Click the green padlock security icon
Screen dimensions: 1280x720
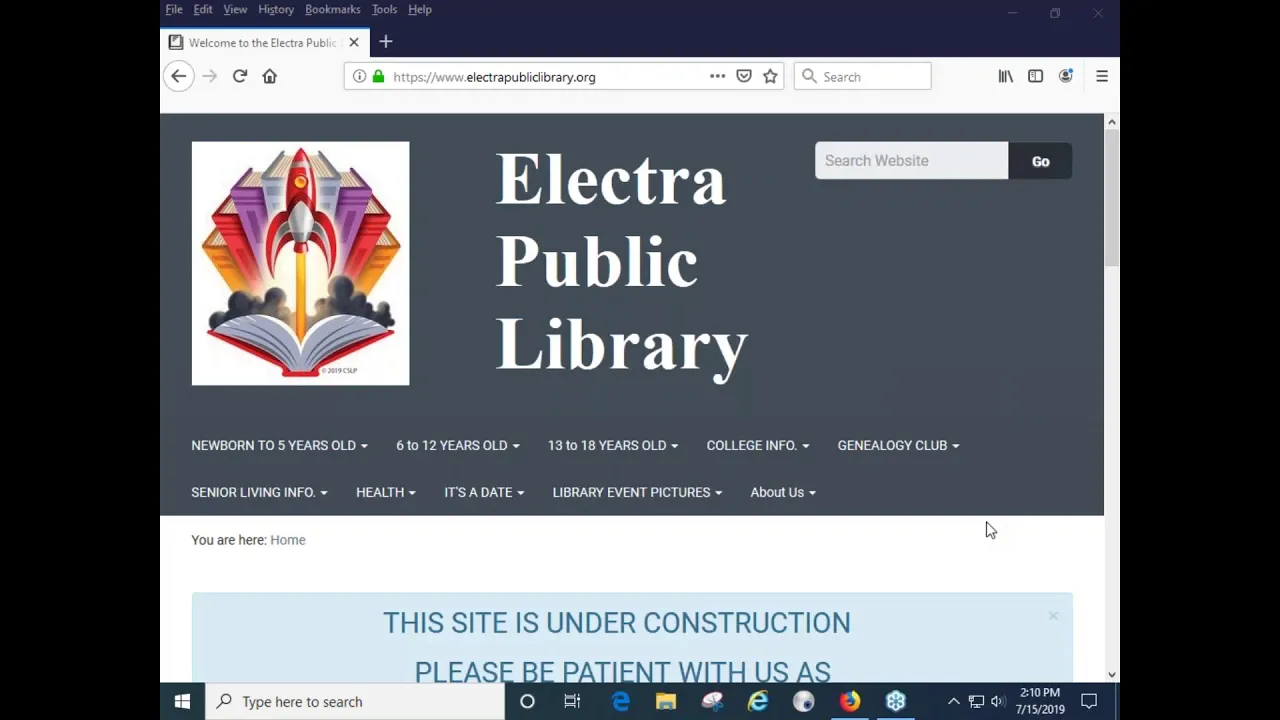click(378, 76)
